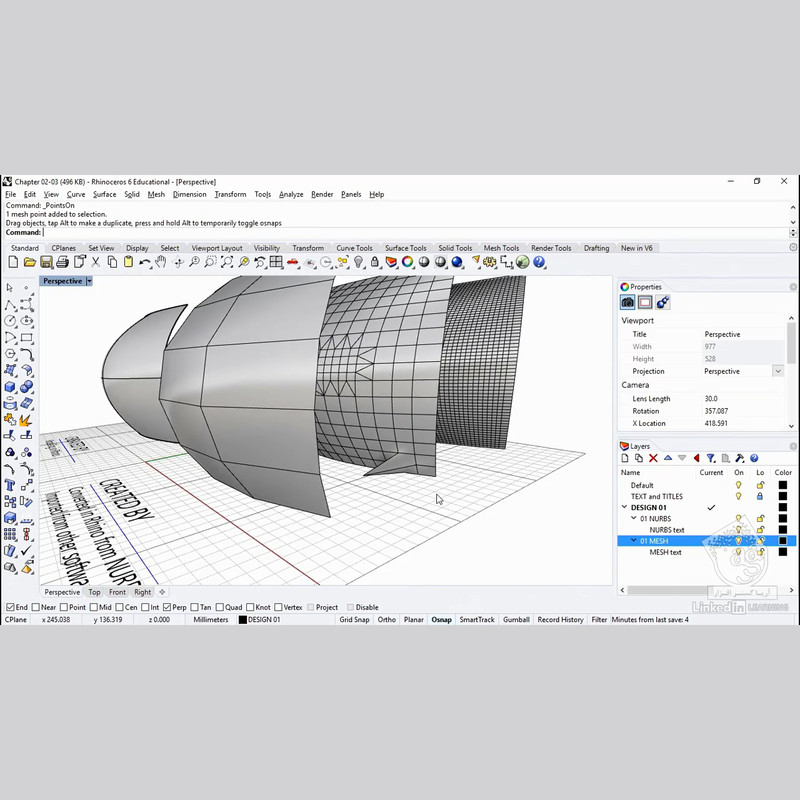The width and height of the screenshot is (800, 800).
Task: Toggle the Mid osnap checkbox
Action: click(x=94, y=607)
